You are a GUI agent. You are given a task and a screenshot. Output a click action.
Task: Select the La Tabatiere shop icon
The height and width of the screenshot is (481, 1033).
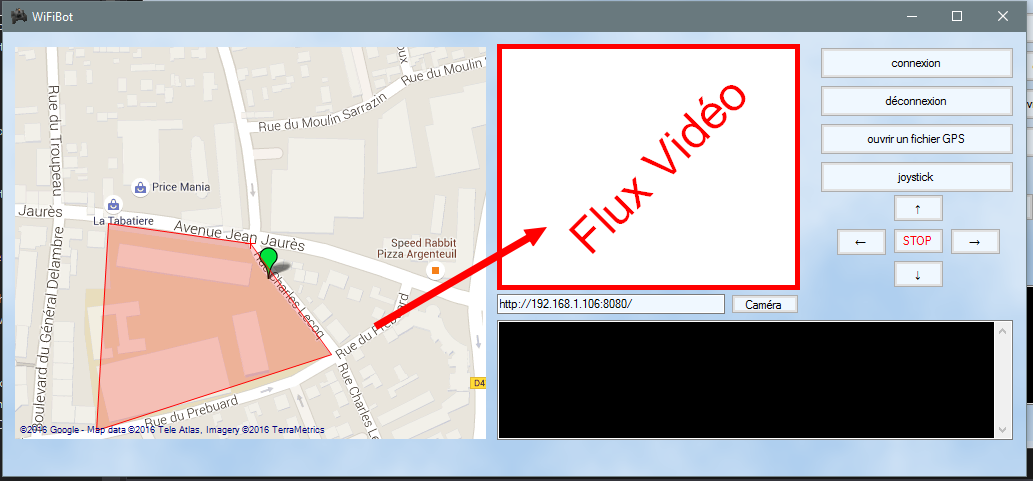click(114, 204)
